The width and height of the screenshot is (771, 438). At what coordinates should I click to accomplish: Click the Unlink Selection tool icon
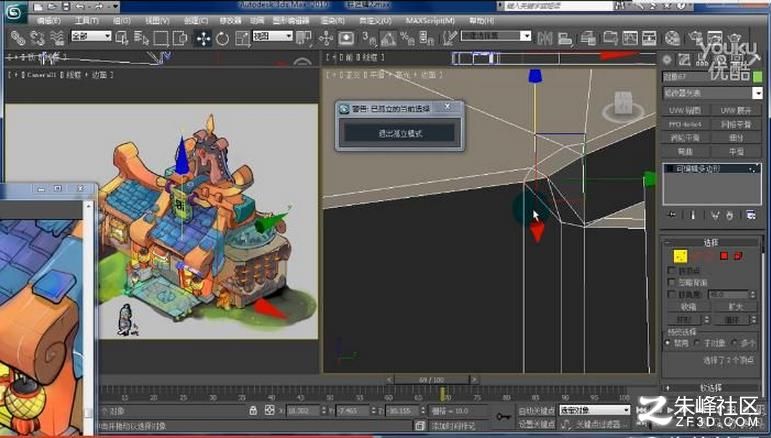(37, 38)
